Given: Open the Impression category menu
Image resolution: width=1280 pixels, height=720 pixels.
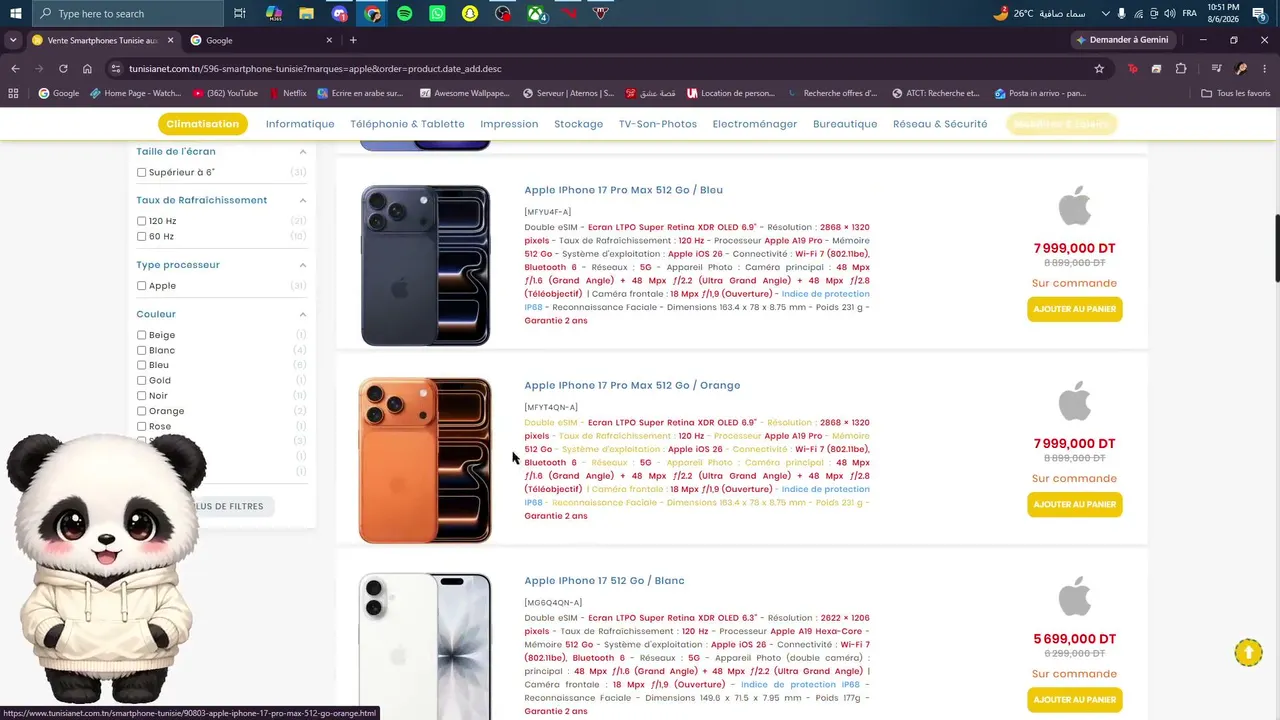Looking at the screenshot, I should [x=509, y=124].
